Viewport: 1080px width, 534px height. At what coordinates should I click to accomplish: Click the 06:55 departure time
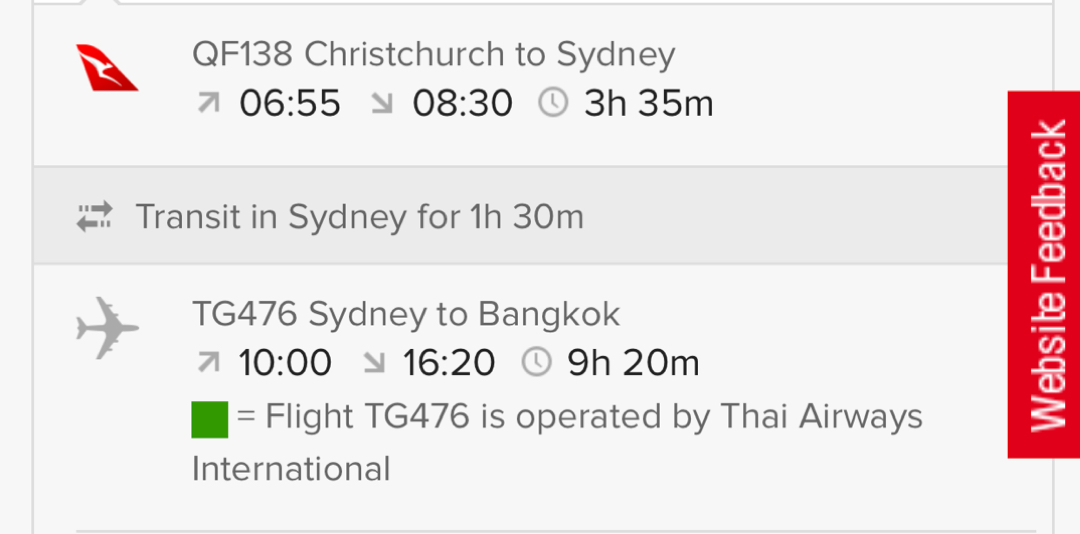(290, 104)
